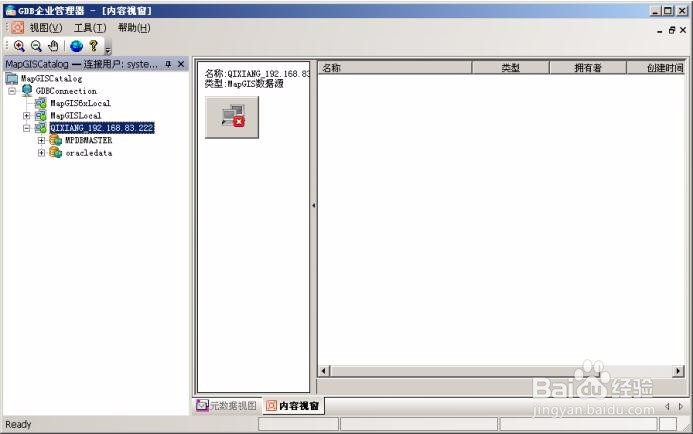
Task: Open the 视图(V) menu
Action: pyautogui.click(x=46, y=28)
